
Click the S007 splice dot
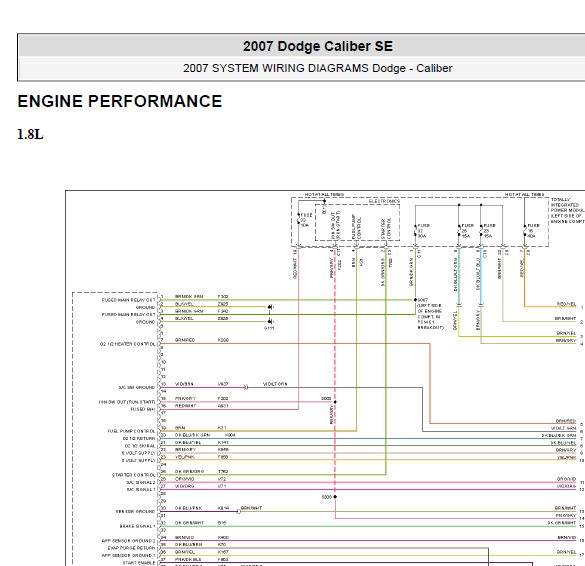pyautogui.click(x=415, y=300)
